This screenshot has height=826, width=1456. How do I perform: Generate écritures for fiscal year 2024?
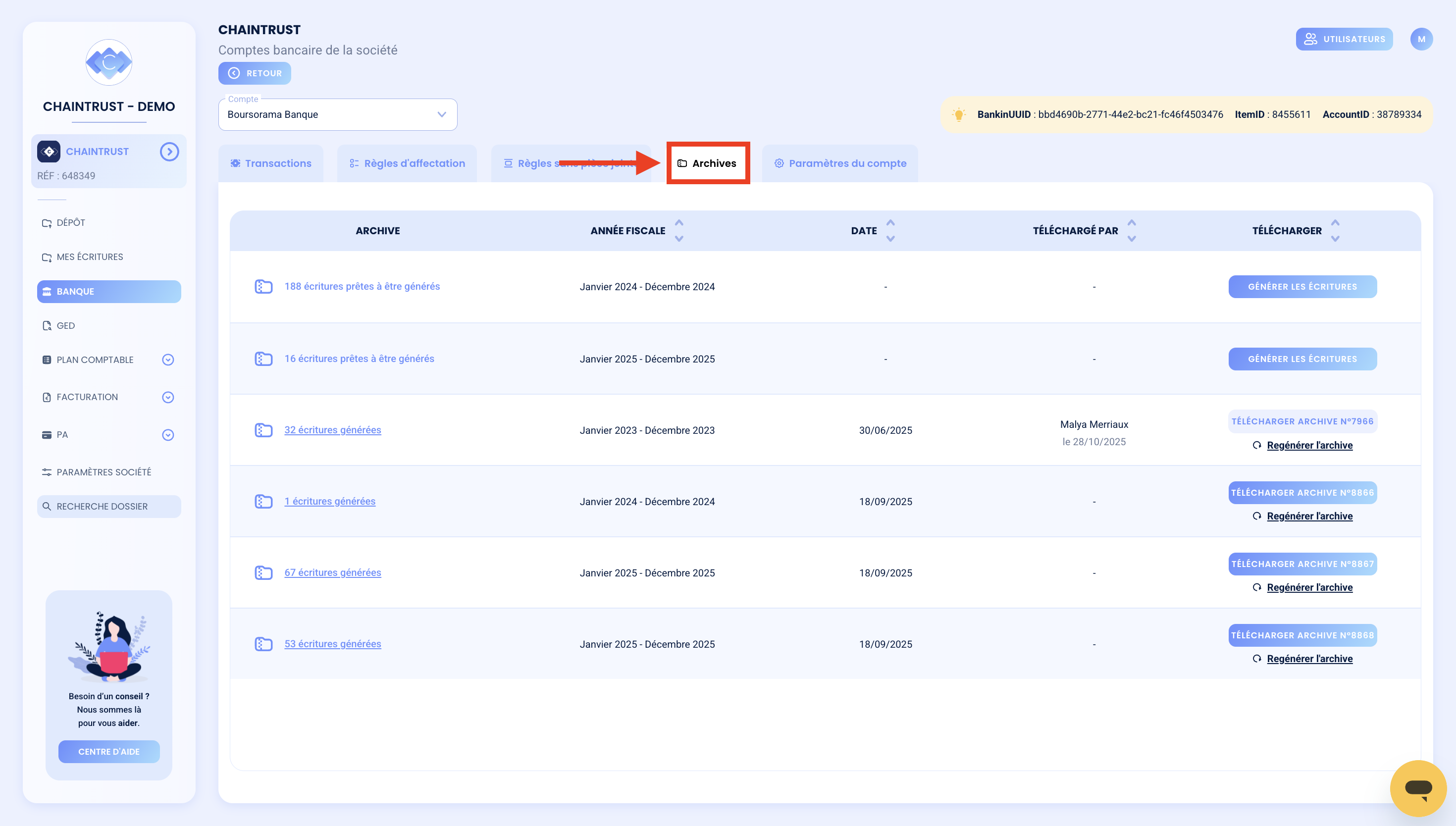tap(1302, 287)
